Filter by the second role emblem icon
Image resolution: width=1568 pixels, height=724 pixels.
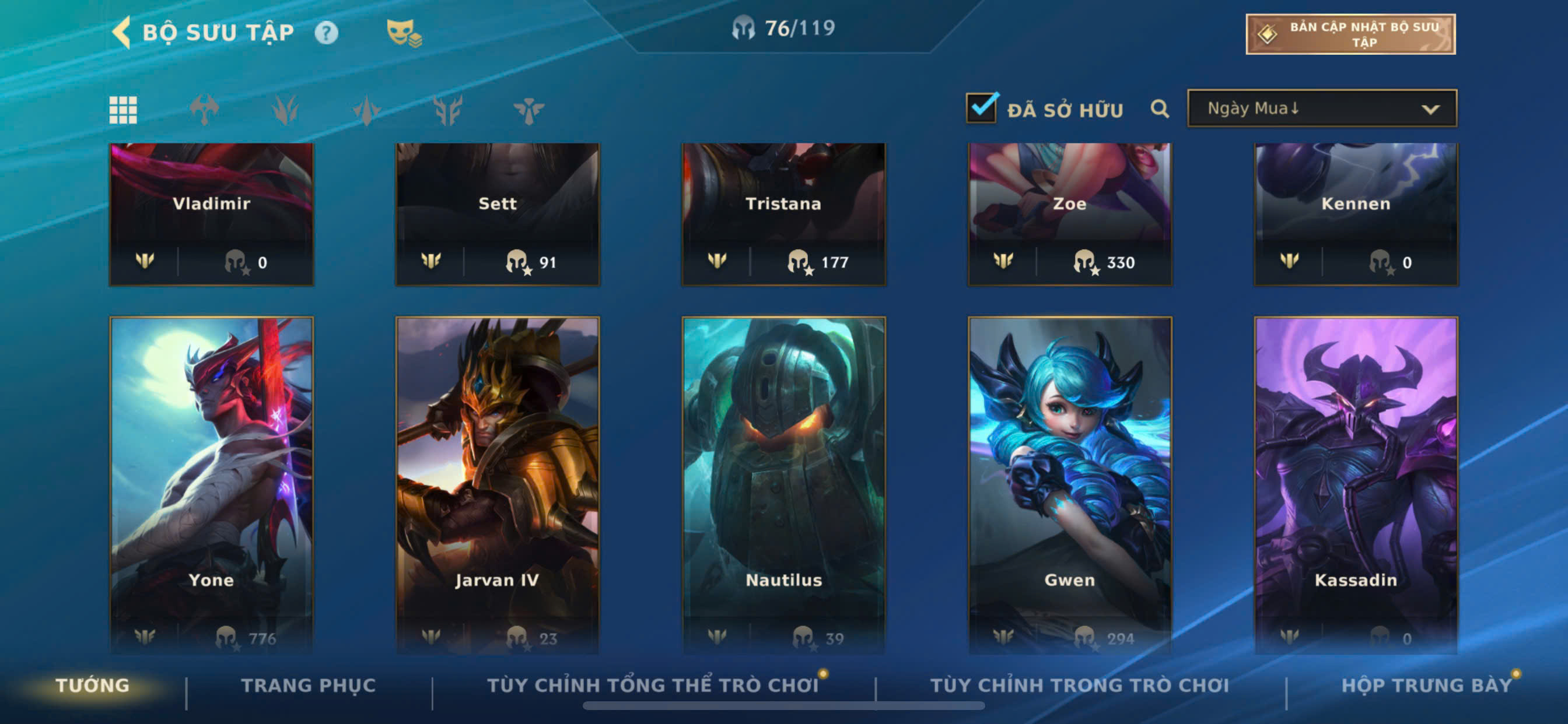pos(285,110)
